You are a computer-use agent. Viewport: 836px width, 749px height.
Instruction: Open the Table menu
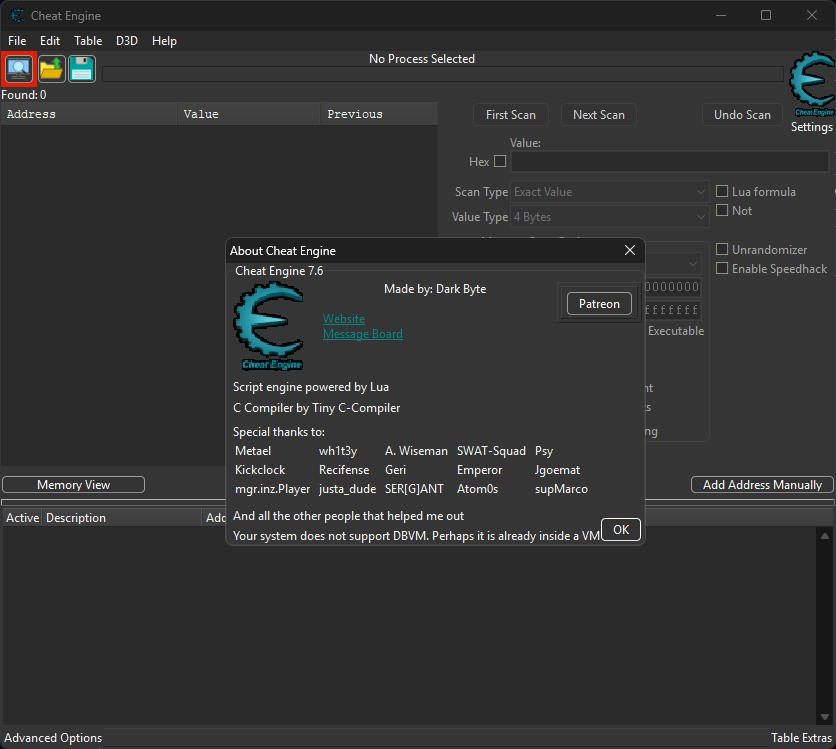coord(88,41)
